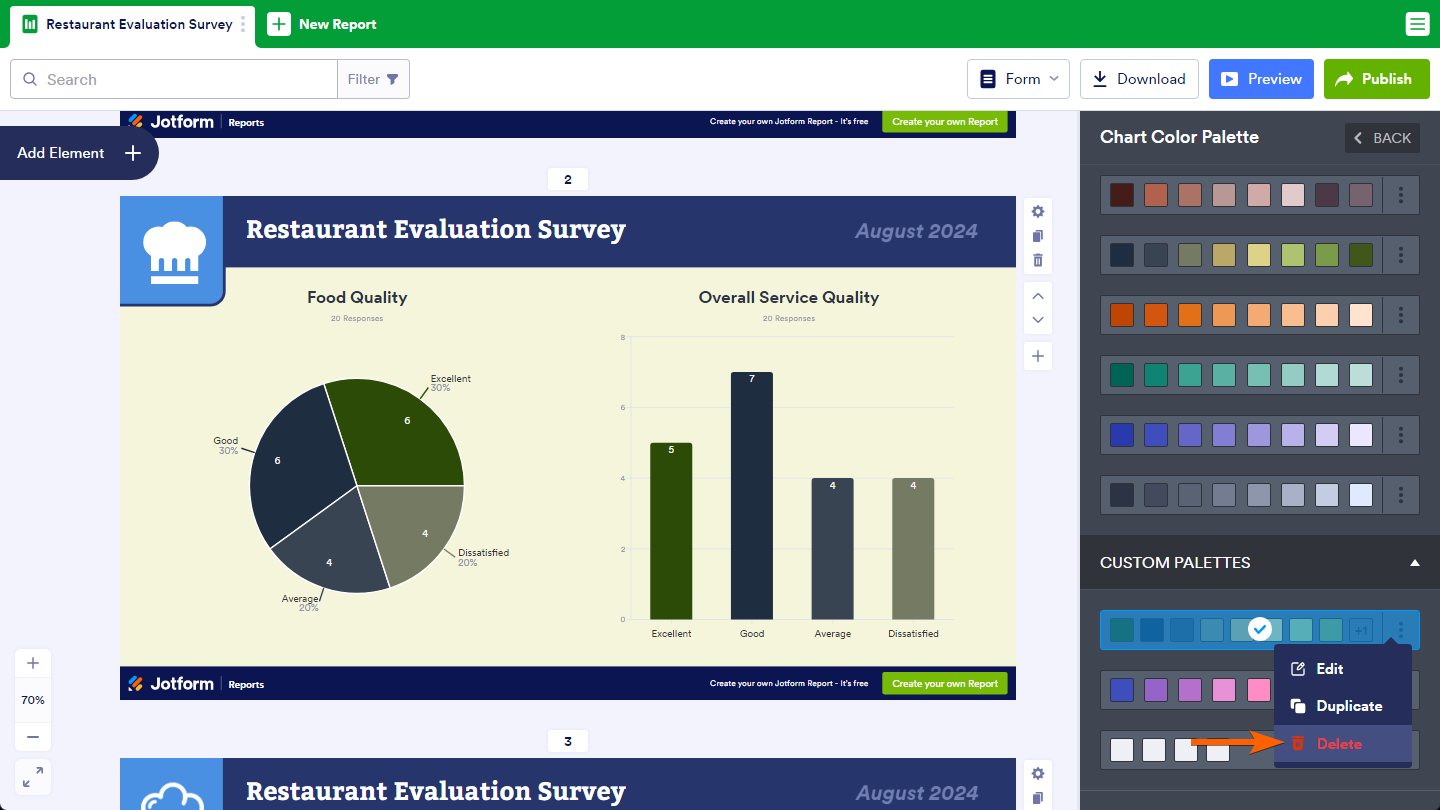Image resolution: width=1440 pixels, height=810 pixels.
Task: Select Edit in the palette context menu
Action: coord(1329,669)
